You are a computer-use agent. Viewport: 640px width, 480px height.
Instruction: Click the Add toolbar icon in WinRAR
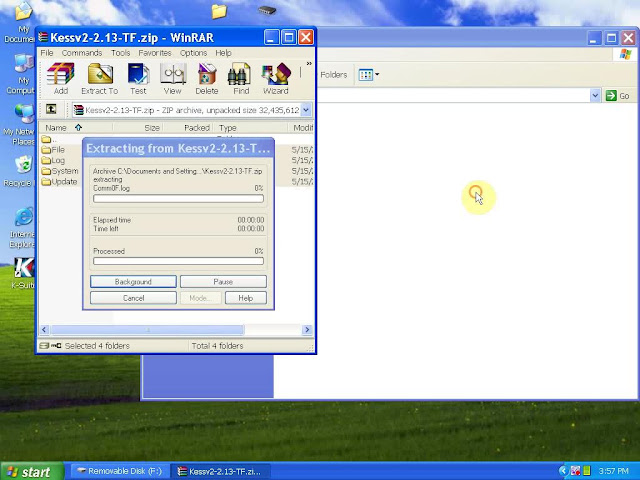click(60, 79)
